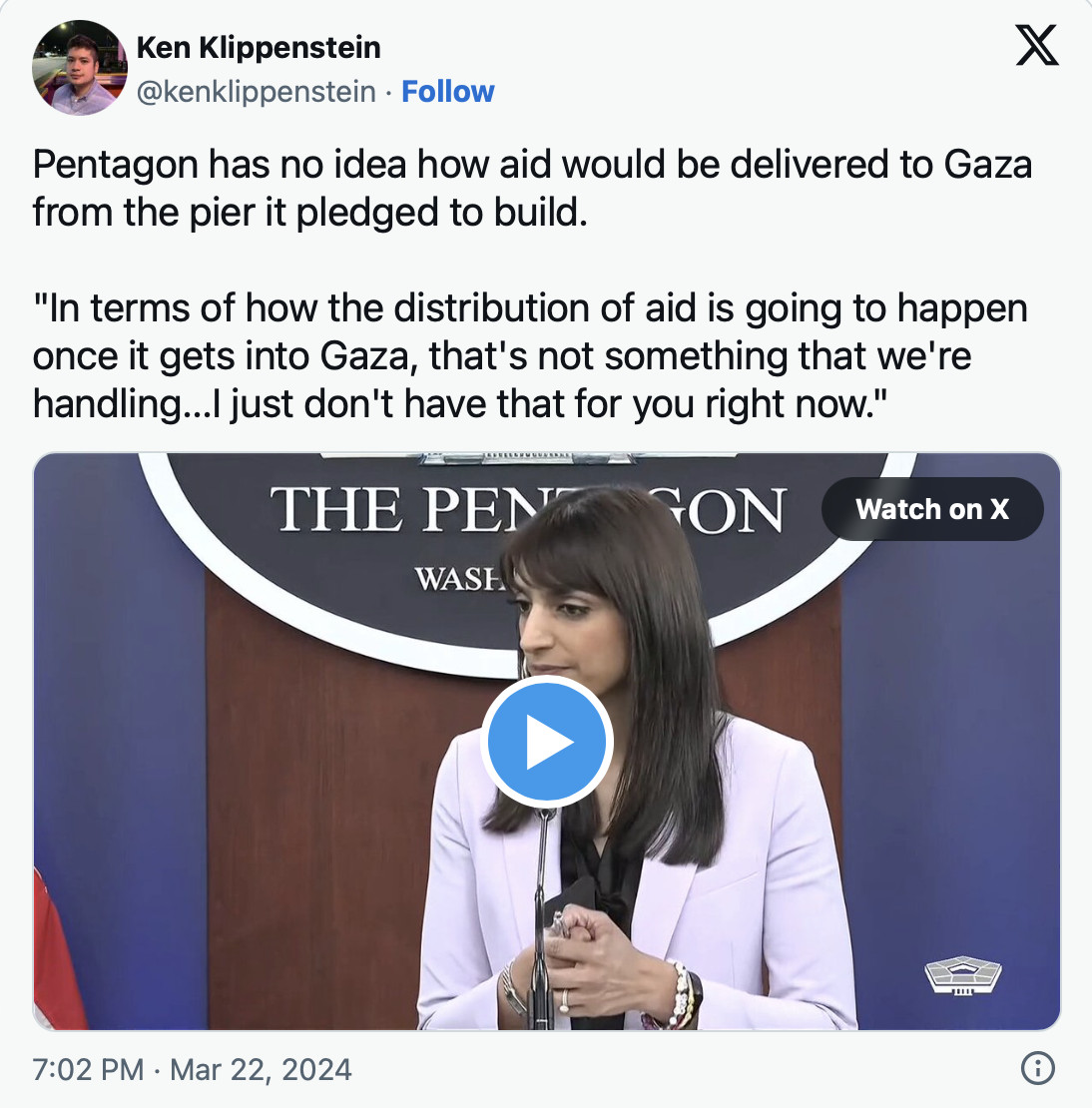The height and width of the screenshot is (1108, 1092).
Task: Click the Mar 22, 2024 date
Action: pyautogui.click(x=262, y=1070)
